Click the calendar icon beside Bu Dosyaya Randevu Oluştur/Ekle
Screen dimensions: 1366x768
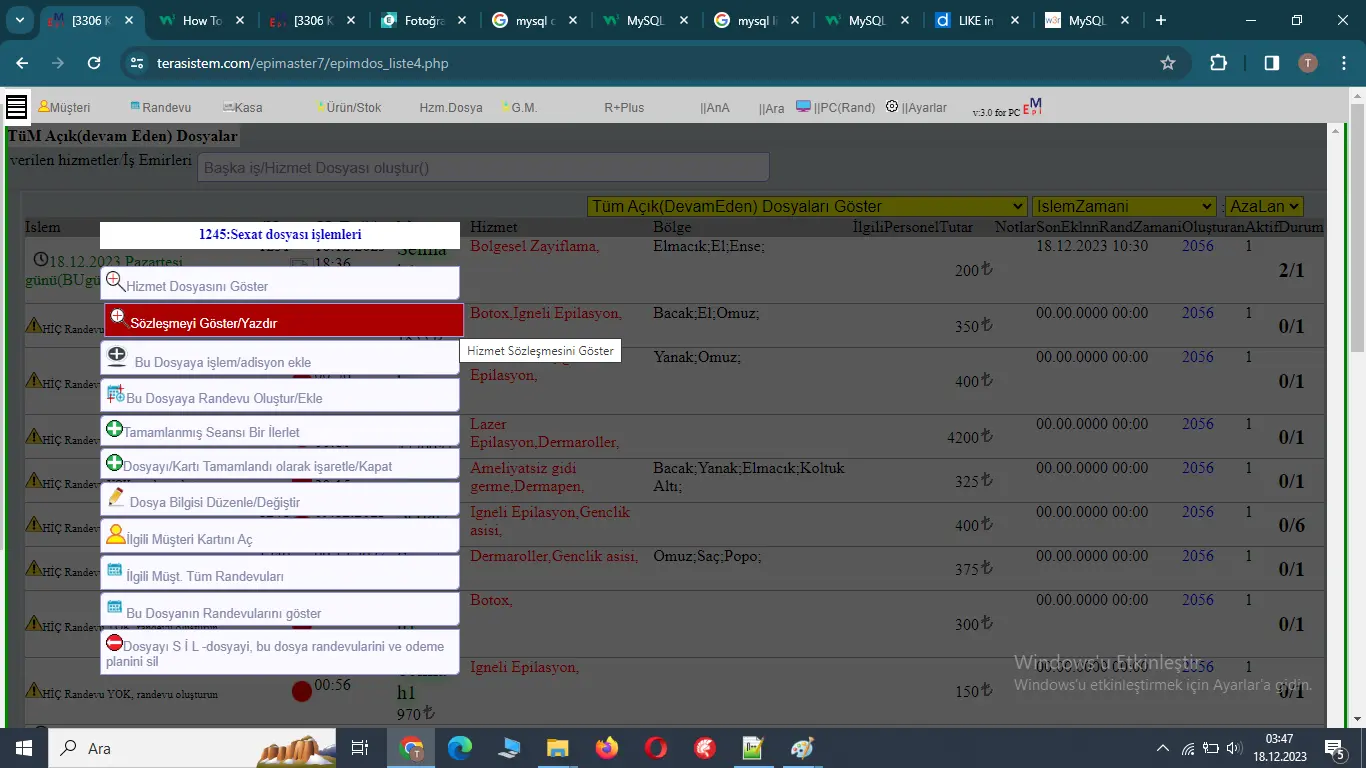click(116, 394)
